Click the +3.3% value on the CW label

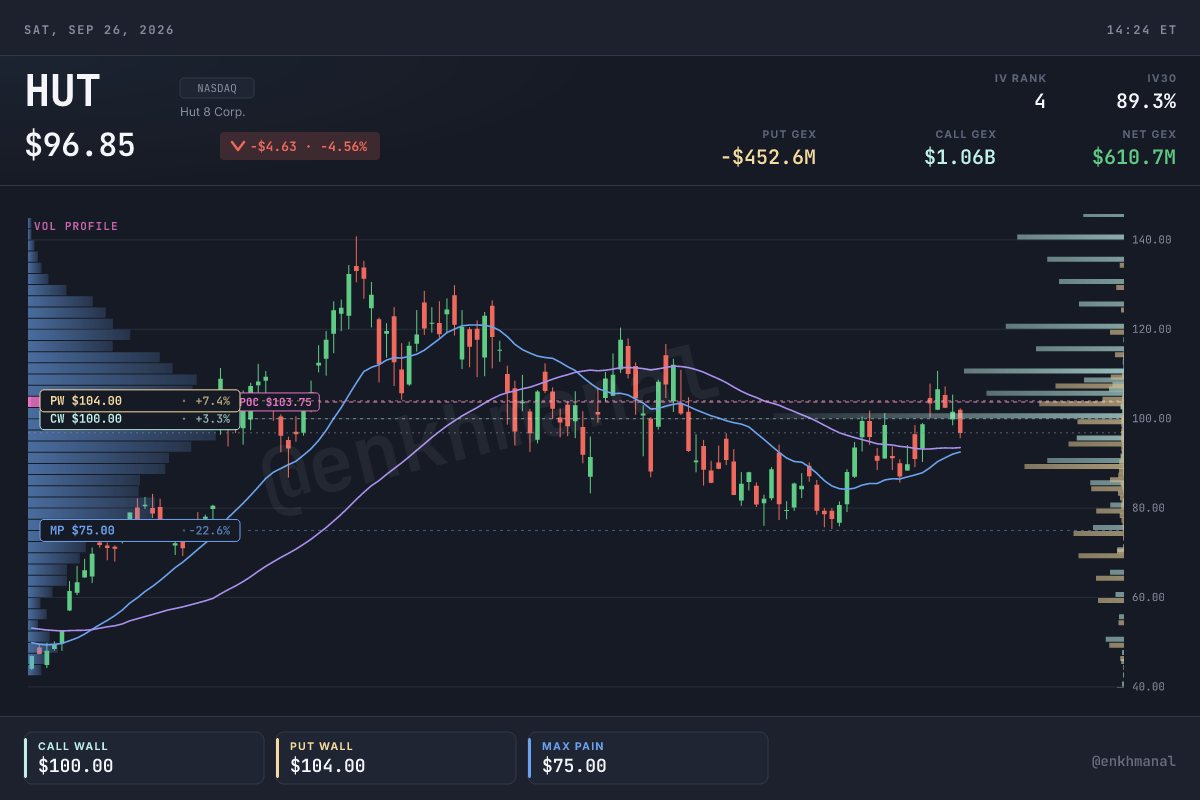coord(212,419)
